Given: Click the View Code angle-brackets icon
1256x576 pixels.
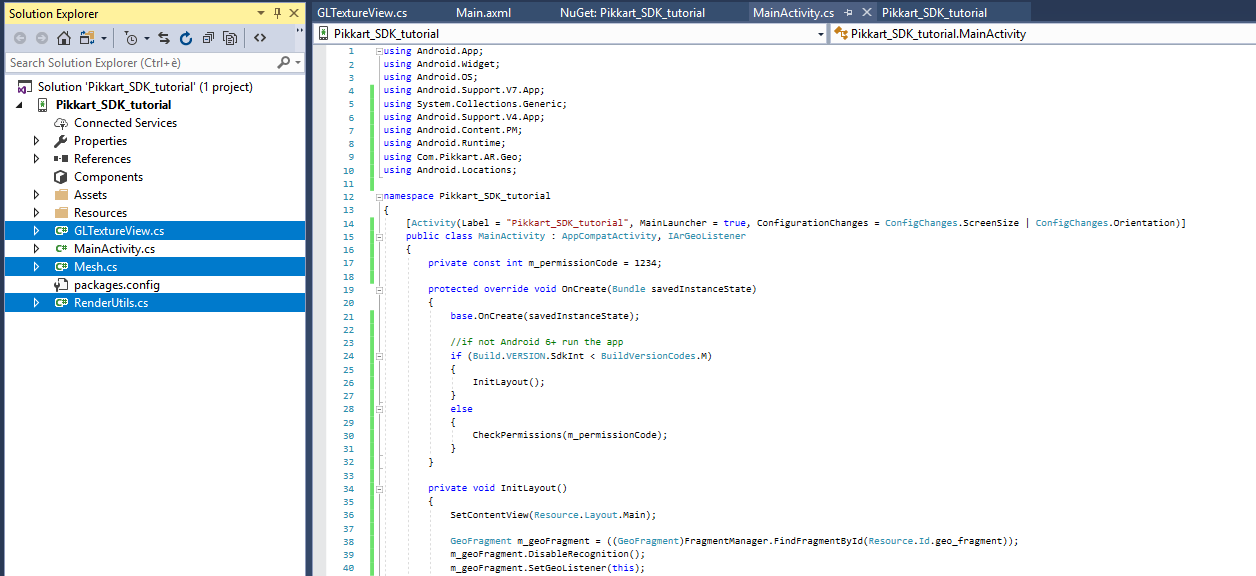Looking at the screenshot, I should (x=260, y=38).
